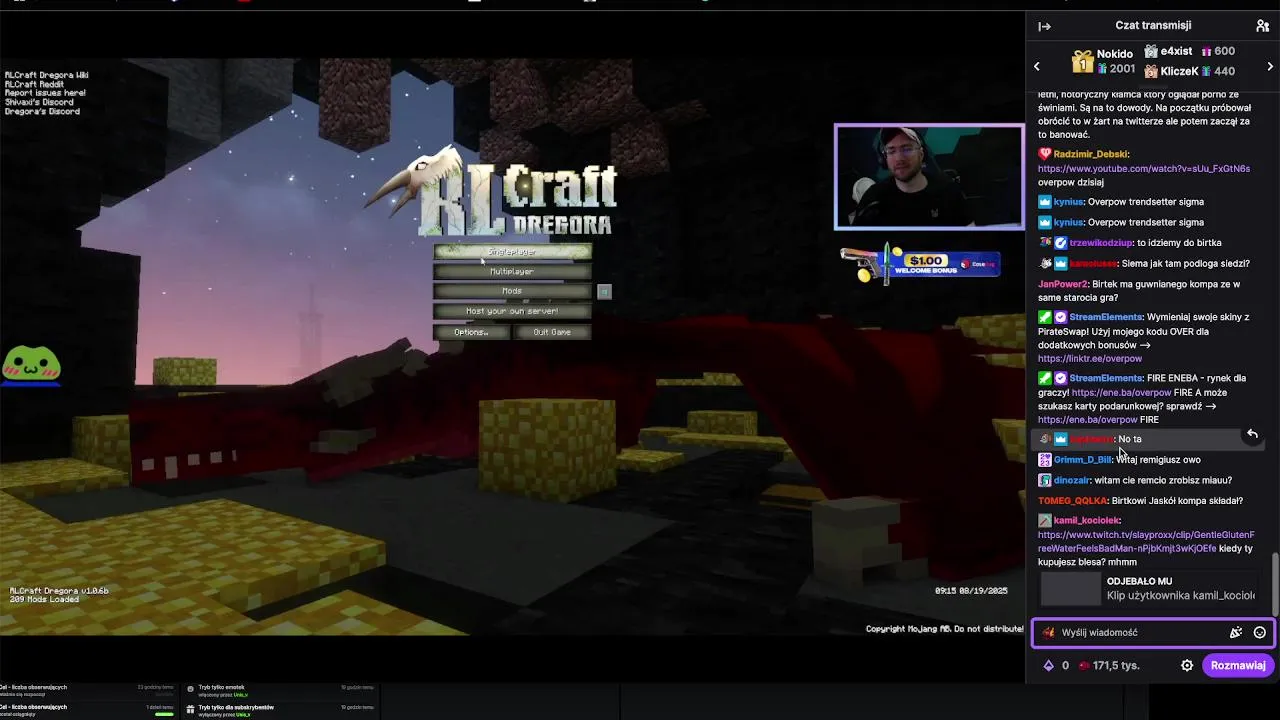
Task: Open kamil_kociolek's Twitch clip link
Action: (x=1146, y=541)
